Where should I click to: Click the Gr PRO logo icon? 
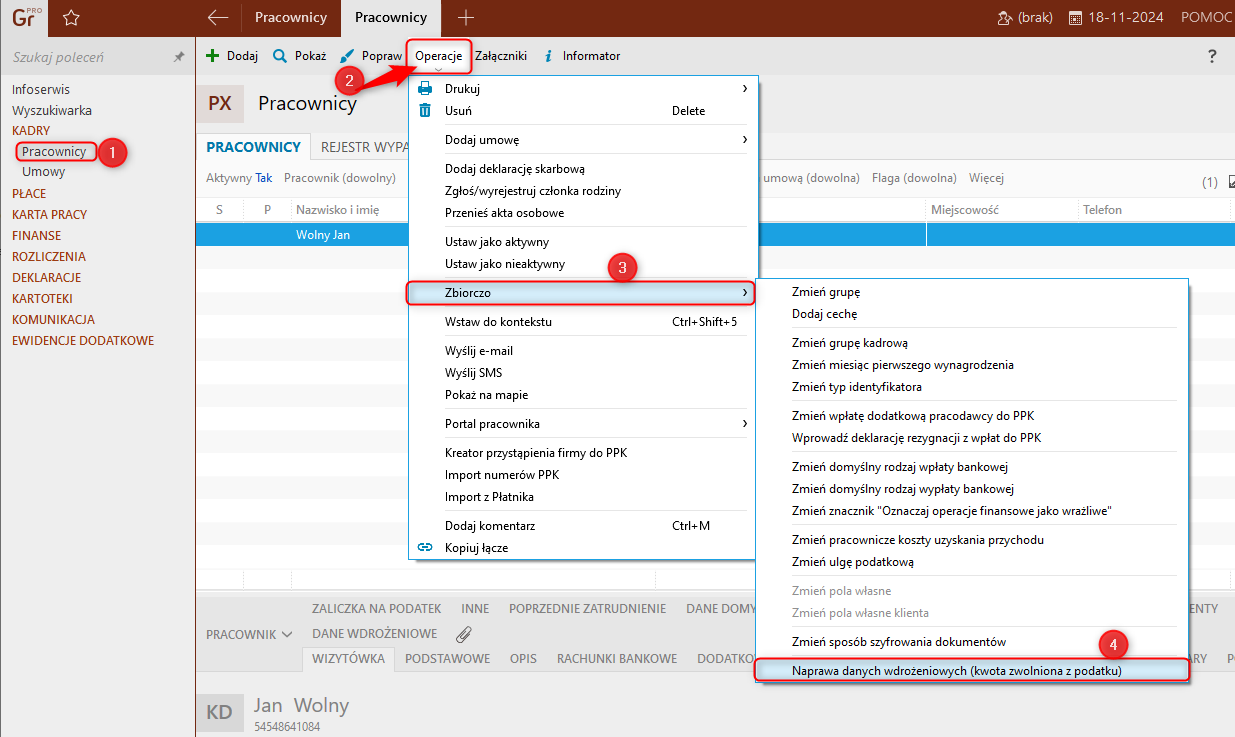(x=24, y=18)
